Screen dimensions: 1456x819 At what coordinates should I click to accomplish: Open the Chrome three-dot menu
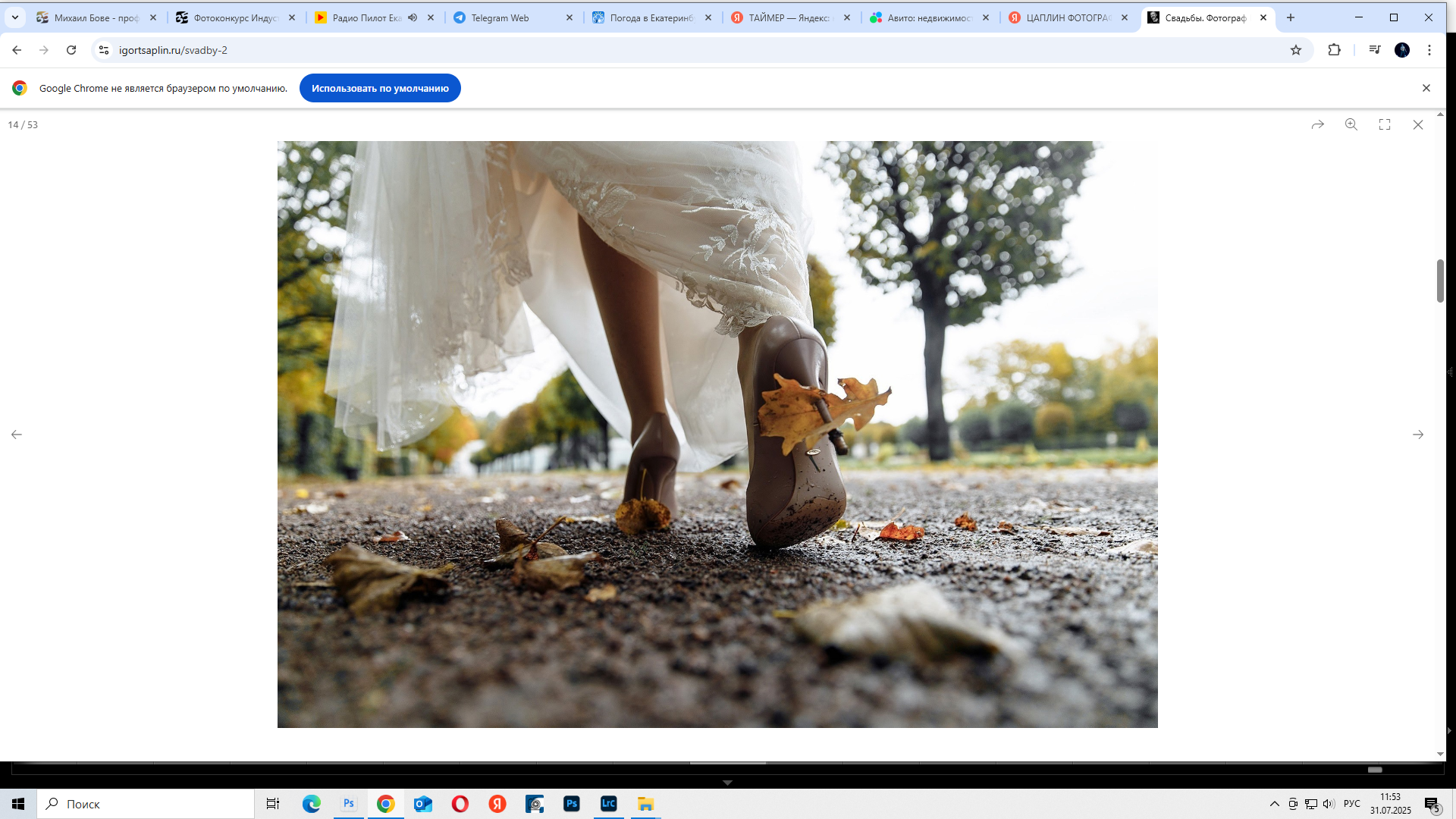point(1429,50)
